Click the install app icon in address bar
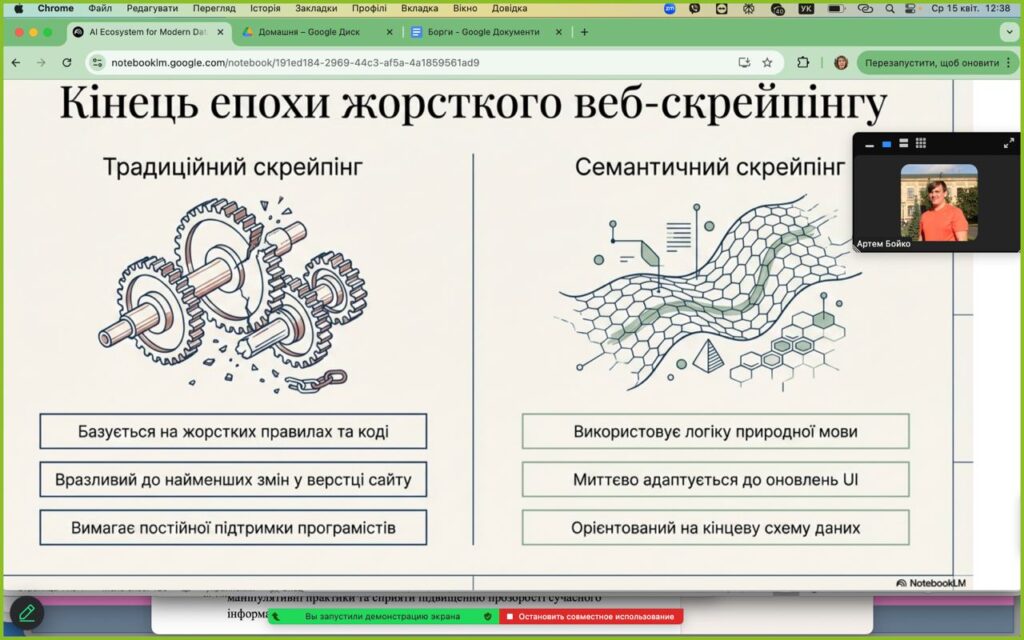The image size is (1024, 640). [x=744, y=62]
